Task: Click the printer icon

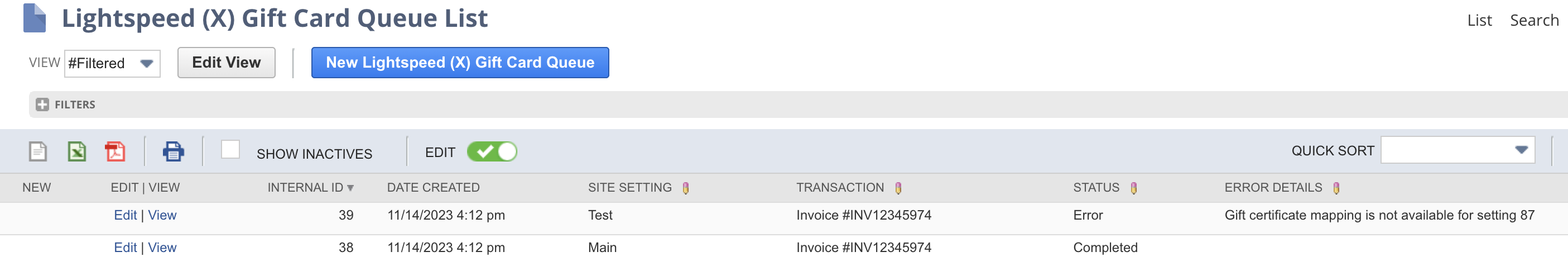Action: [174, 151]
